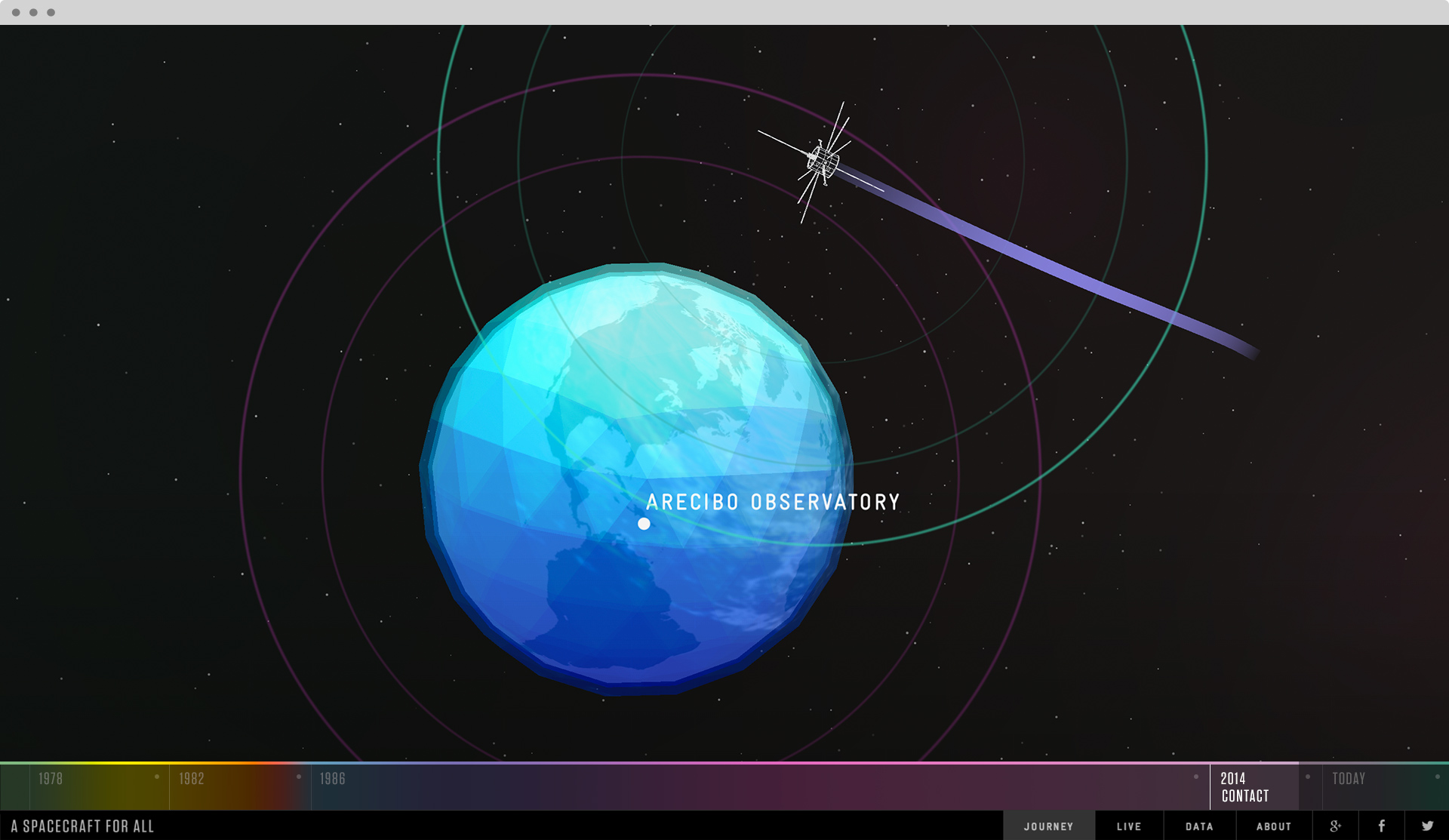
Task: Open the Data tab
Action: click(x=1199, y=826)
